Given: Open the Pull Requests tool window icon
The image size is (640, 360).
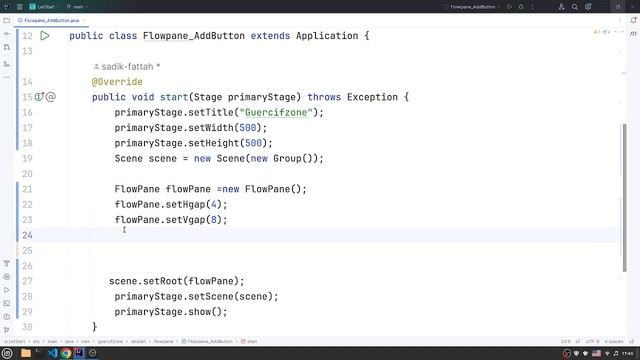Looking at the screenshot, I should [x=7, y=48].
